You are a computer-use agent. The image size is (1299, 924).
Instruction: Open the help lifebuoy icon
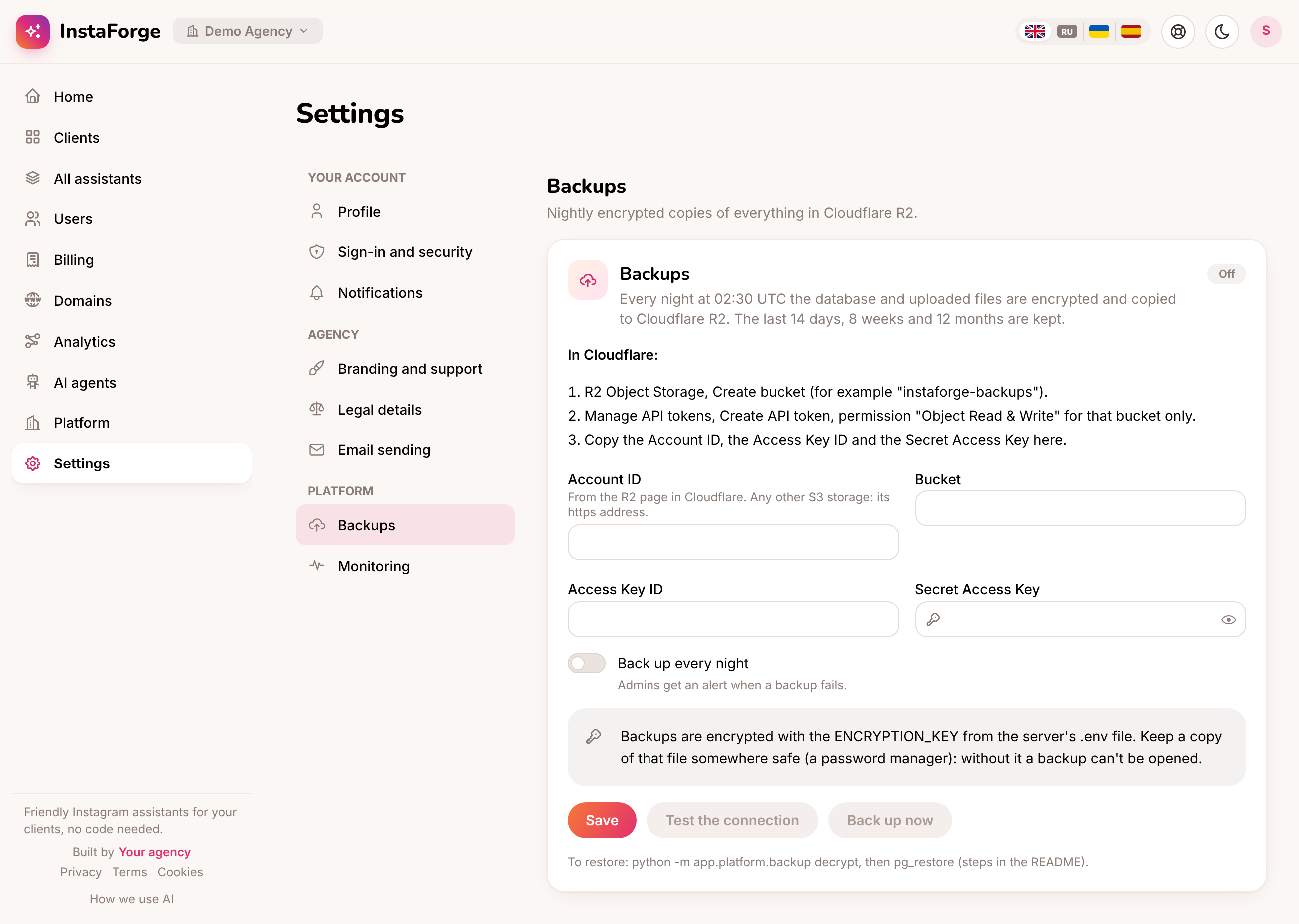coord(1178,32)
